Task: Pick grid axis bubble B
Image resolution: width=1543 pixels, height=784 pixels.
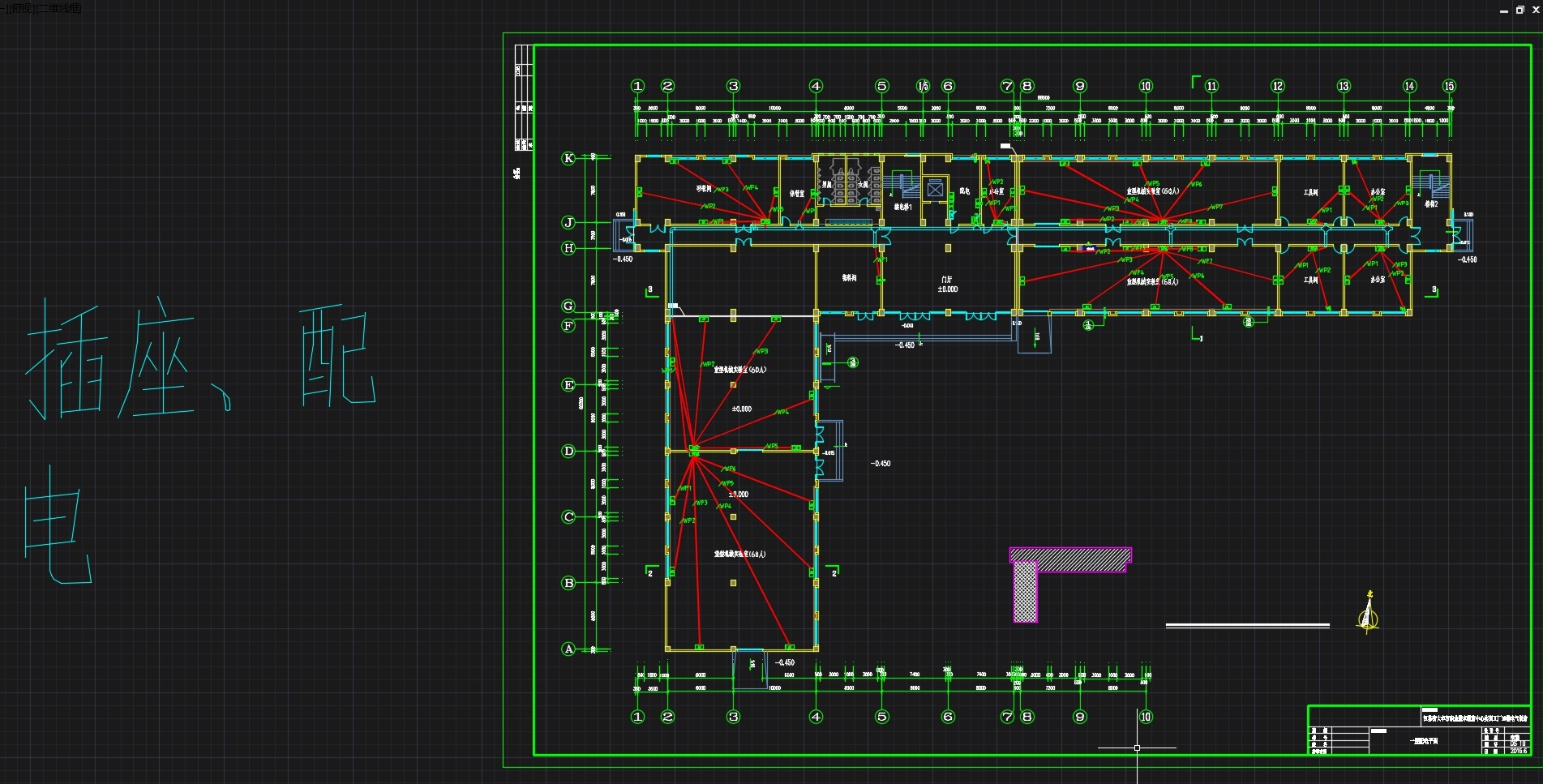Action: [x=568, y=583]
